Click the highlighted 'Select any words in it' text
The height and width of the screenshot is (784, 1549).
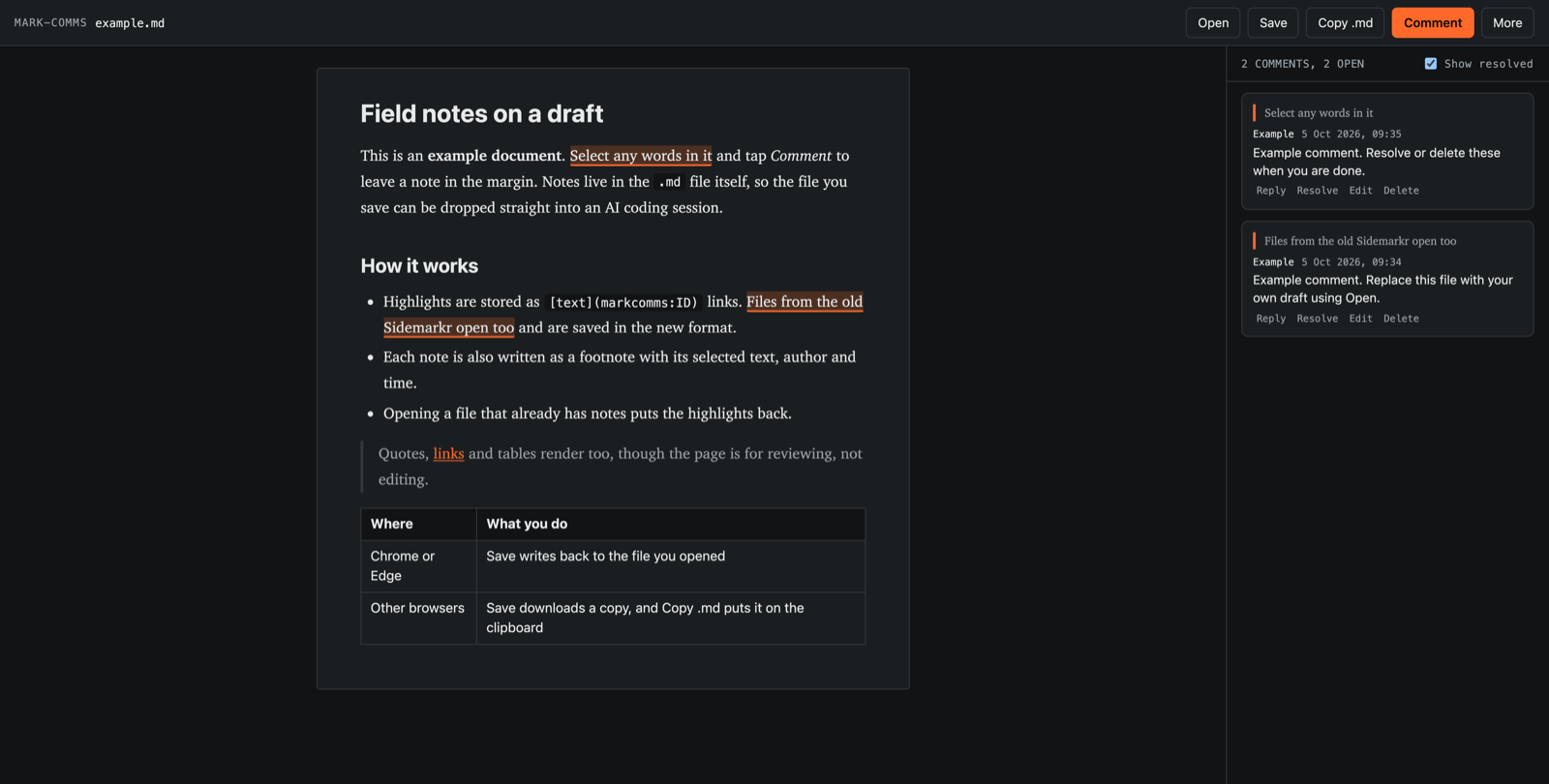(x=641, y=156)
